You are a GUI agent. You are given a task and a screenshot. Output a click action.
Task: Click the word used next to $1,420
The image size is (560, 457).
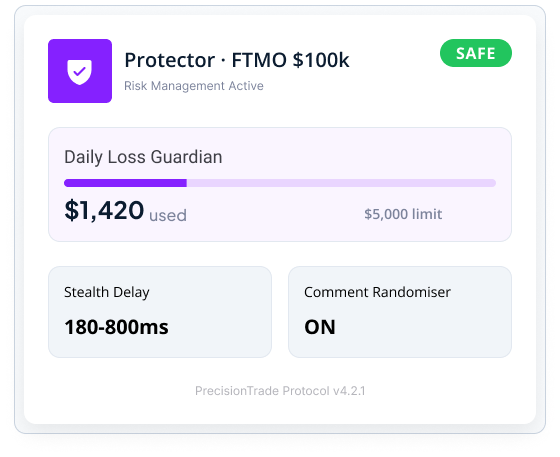[168, 216]
